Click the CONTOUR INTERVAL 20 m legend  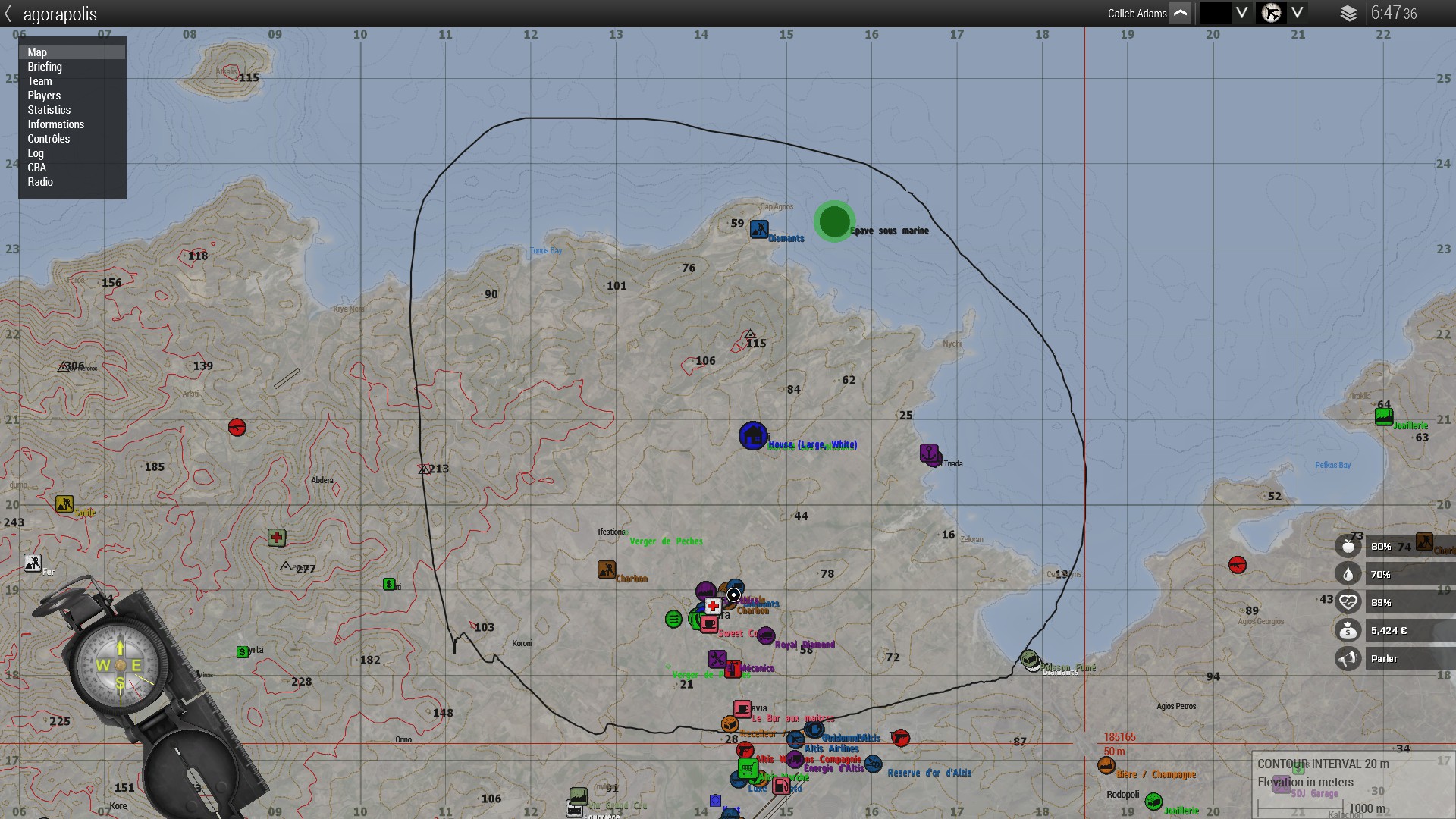[x=1323, y=764]
